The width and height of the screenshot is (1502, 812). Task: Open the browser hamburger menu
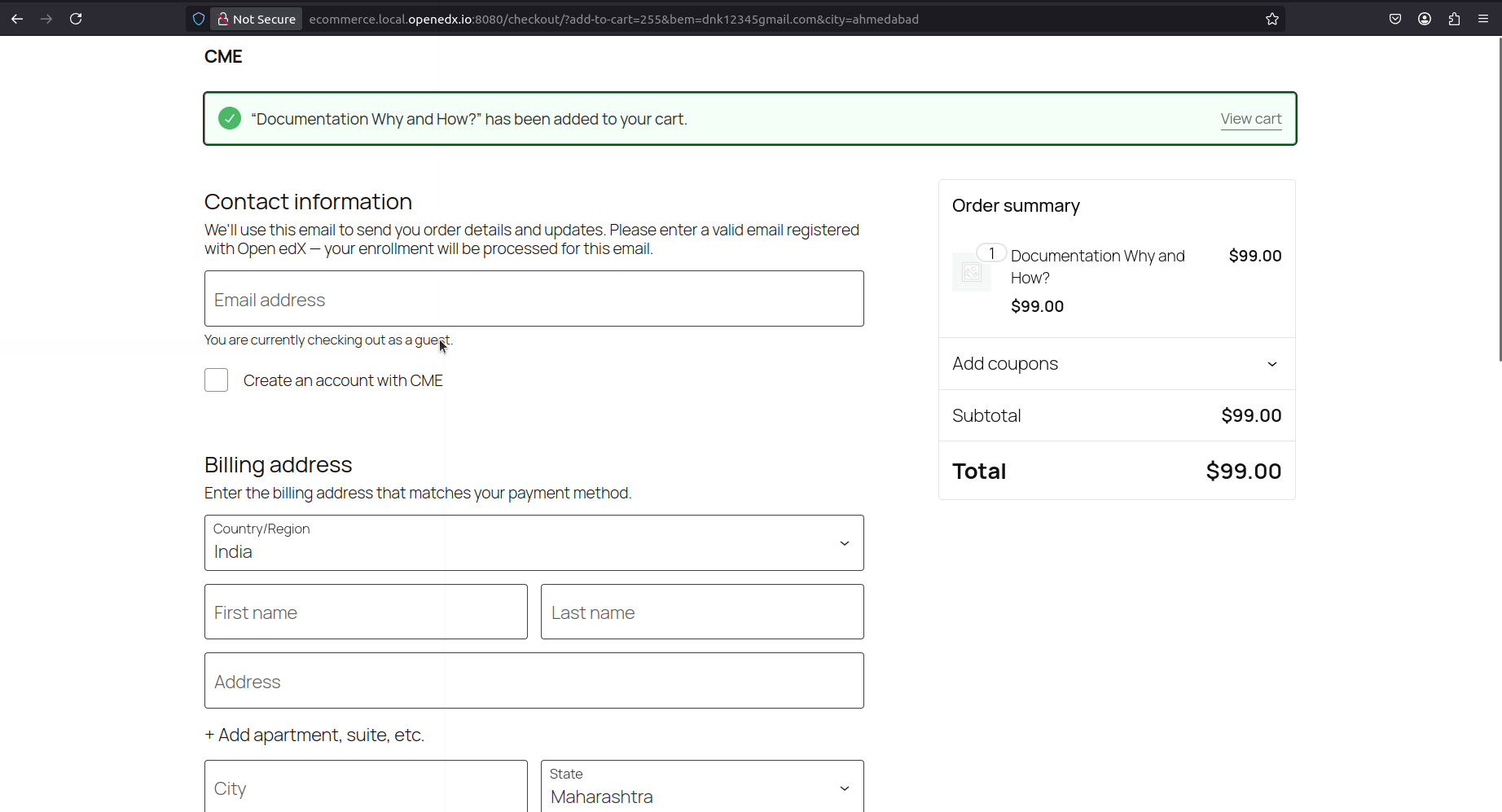click(1482, 19)
